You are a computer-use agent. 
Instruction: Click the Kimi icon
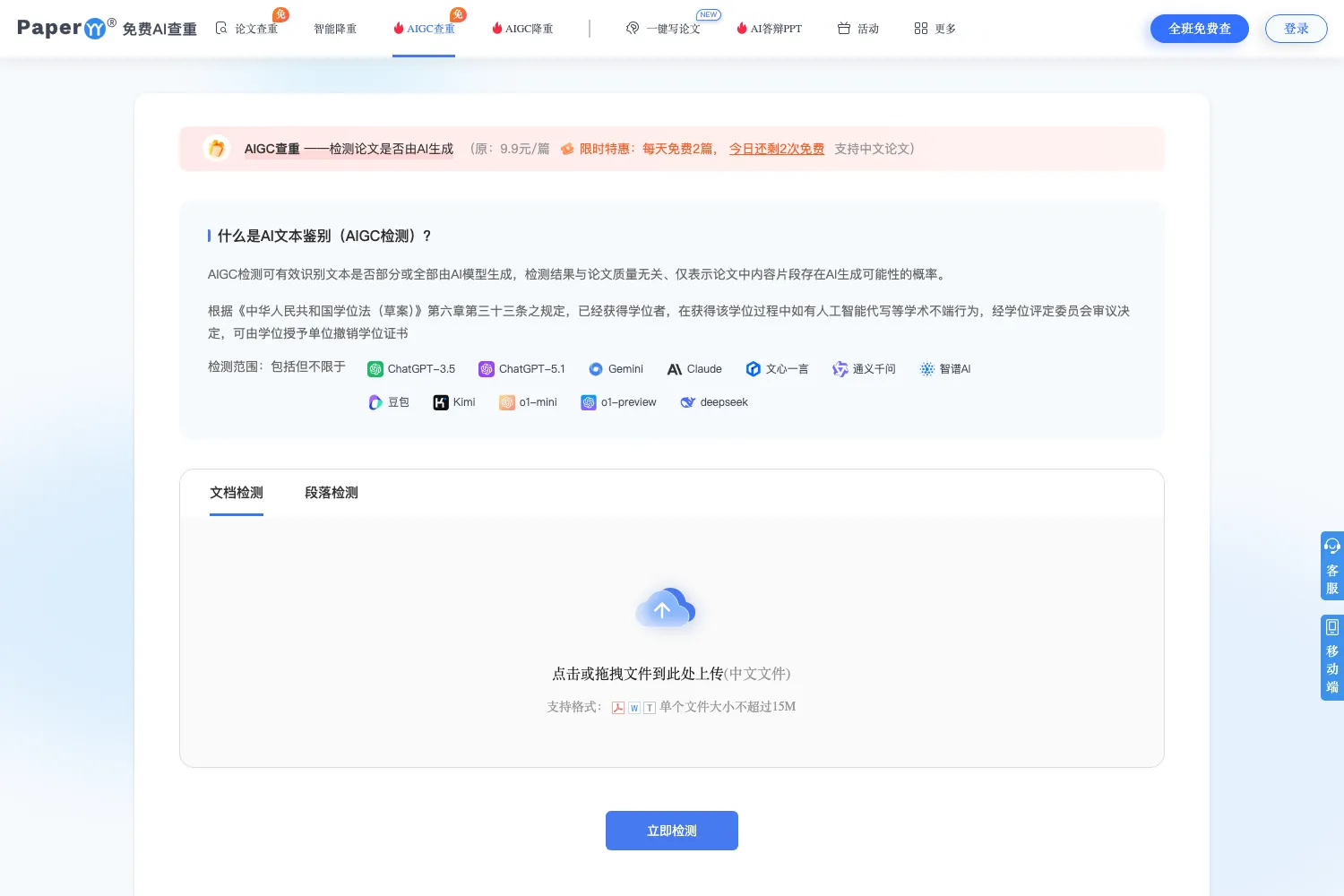pyautogui.click(x=441, y=402)
